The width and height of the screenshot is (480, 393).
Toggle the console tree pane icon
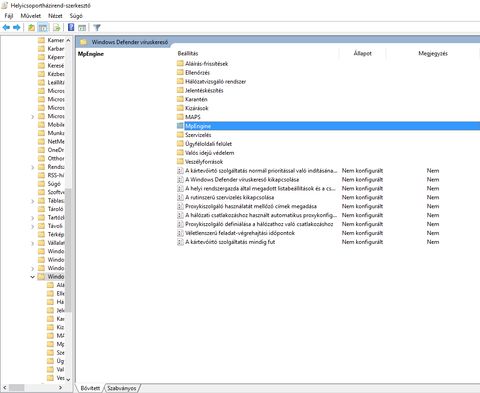pos(43,28)
